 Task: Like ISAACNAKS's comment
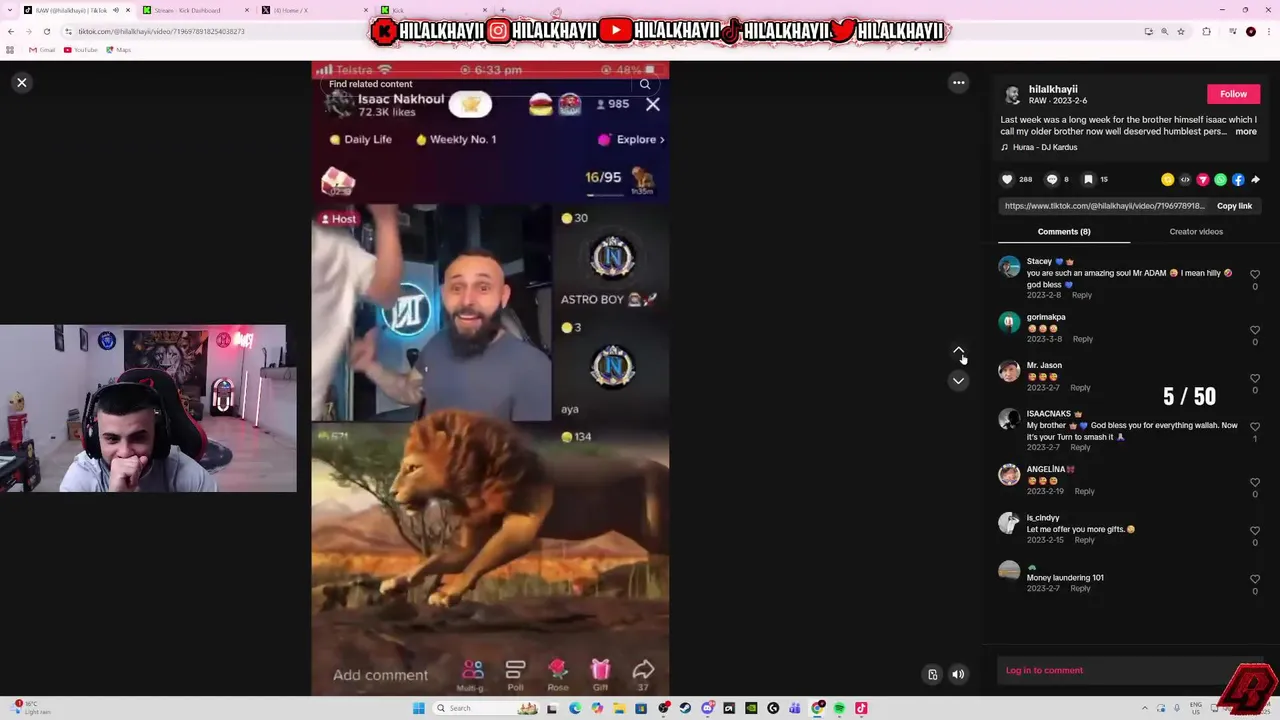pos(1255,427)
